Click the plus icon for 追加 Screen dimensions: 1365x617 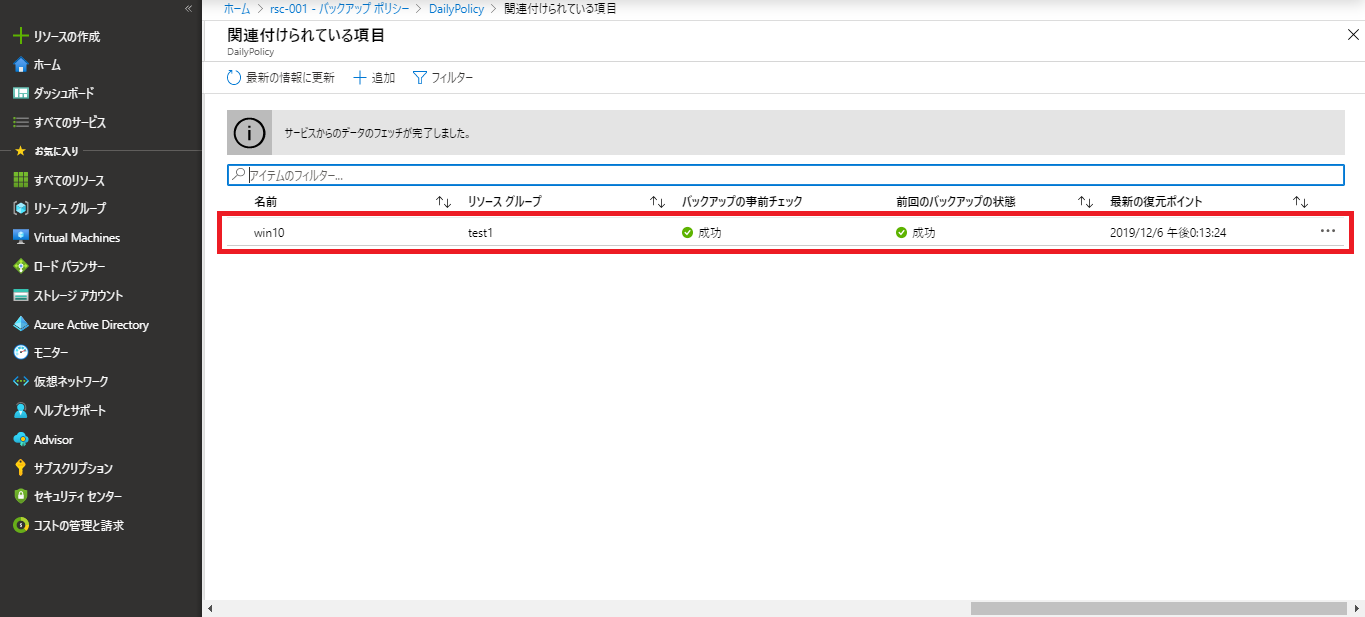[360, 78]
